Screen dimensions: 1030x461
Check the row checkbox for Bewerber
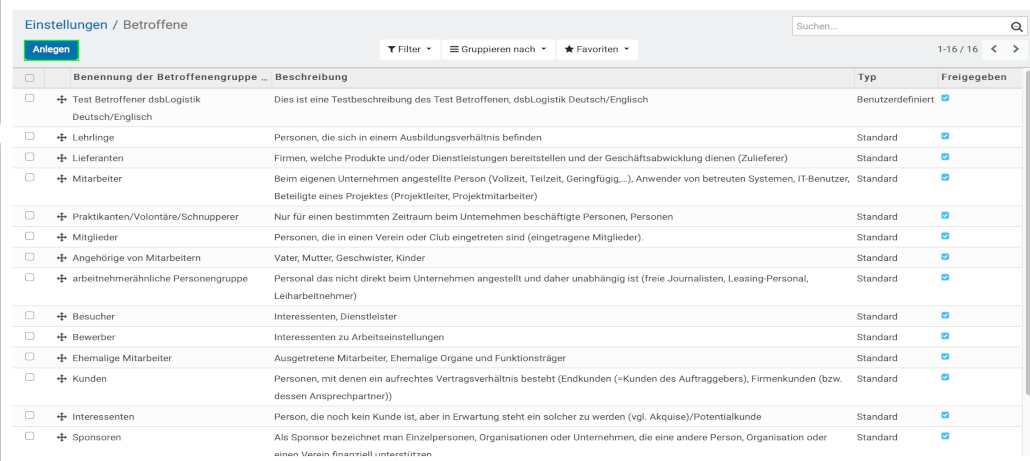point(29,337)
